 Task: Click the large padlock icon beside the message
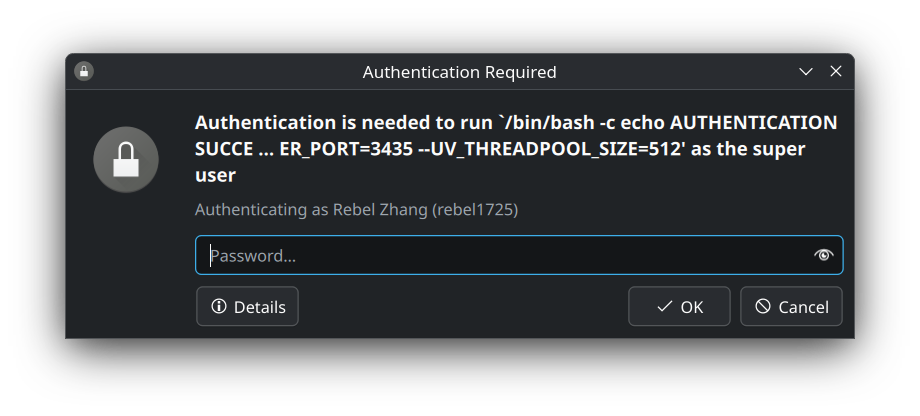pos(126,160)
